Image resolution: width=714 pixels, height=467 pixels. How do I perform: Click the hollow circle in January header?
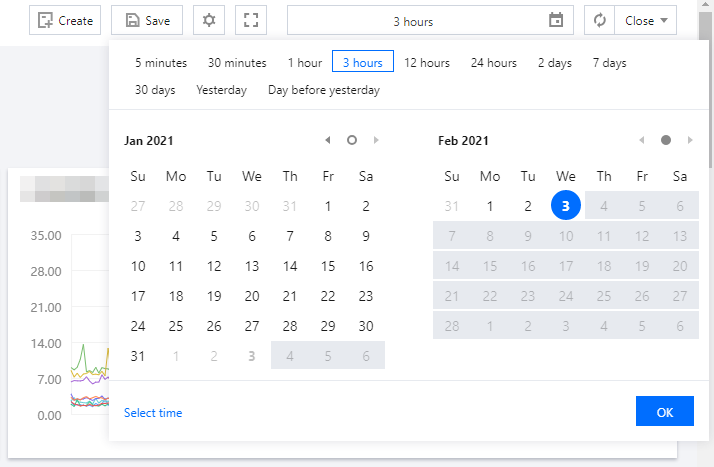[352, 141]
